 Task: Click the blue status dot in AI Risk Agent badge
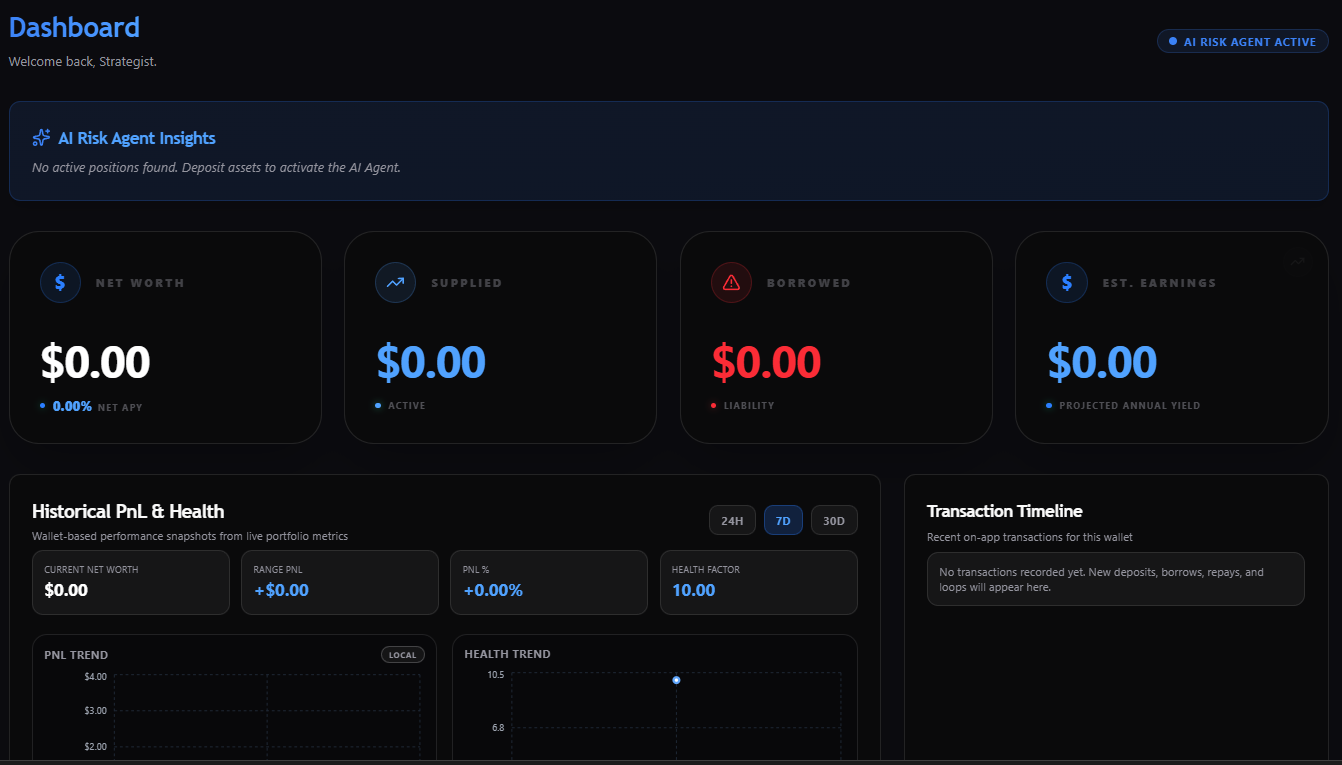click(x=1173, y=42)
